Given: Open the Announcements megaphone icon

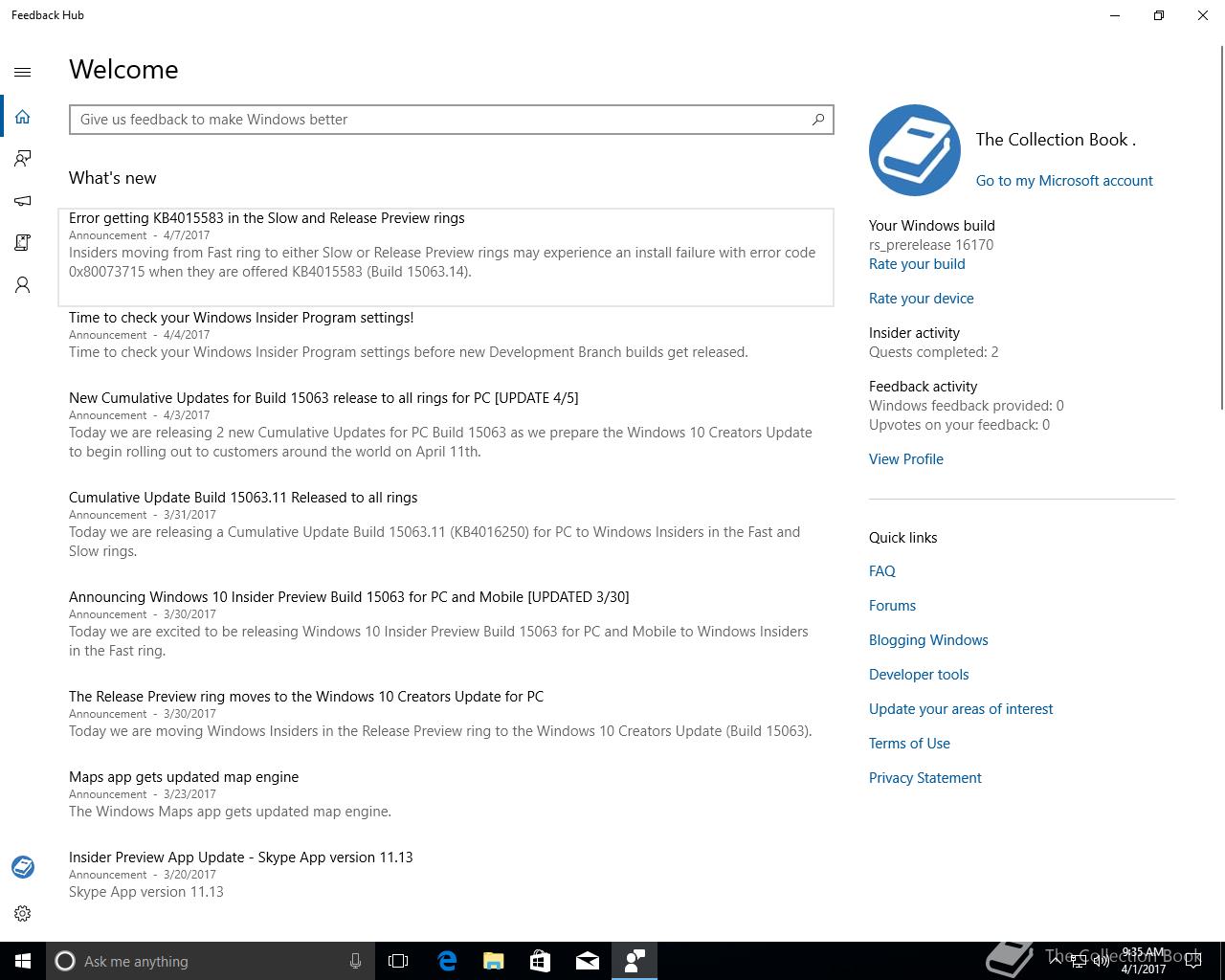Looking at the screenshot, I should [23, 201].
